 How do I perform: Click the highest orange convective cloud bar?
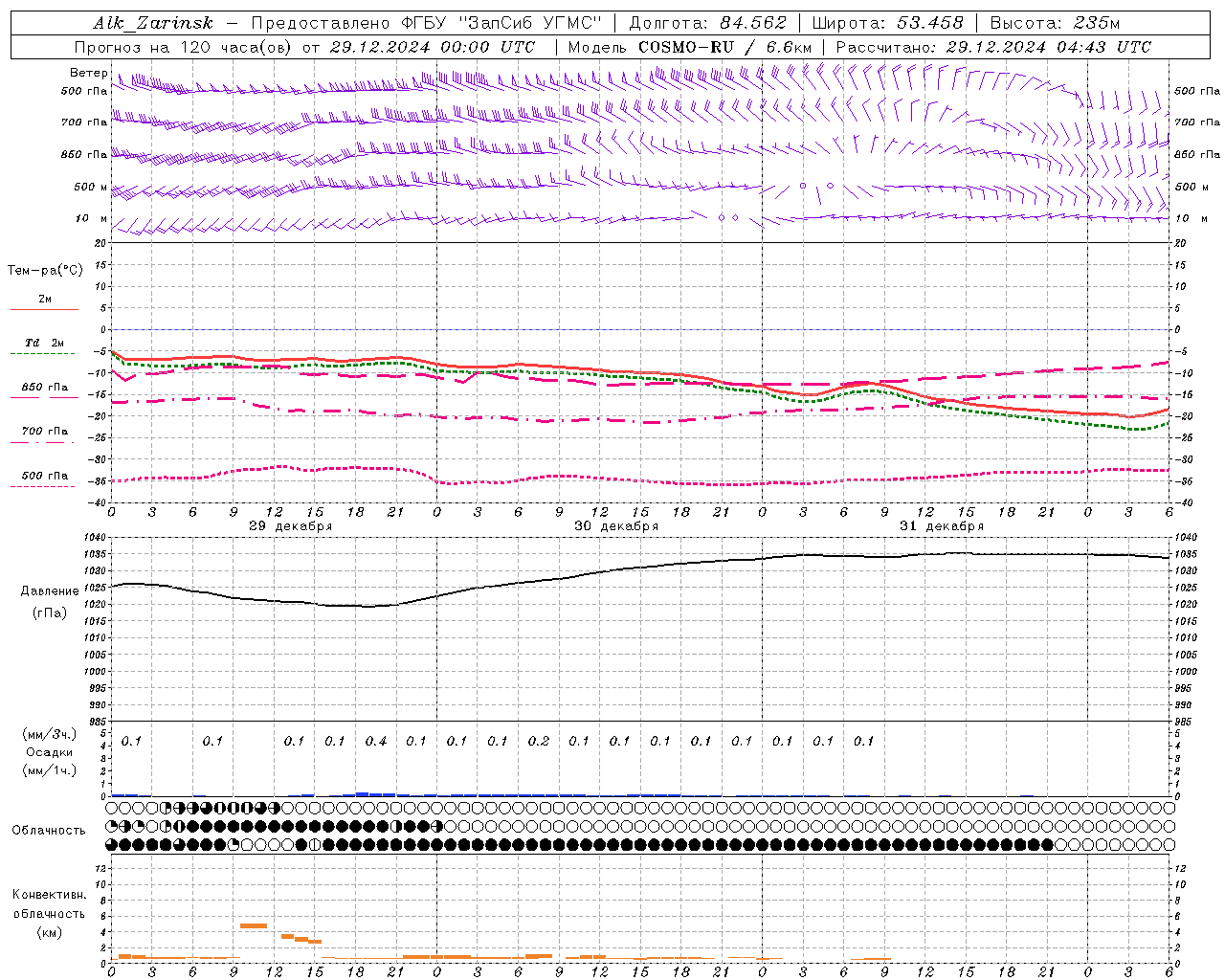pos(254,925)
